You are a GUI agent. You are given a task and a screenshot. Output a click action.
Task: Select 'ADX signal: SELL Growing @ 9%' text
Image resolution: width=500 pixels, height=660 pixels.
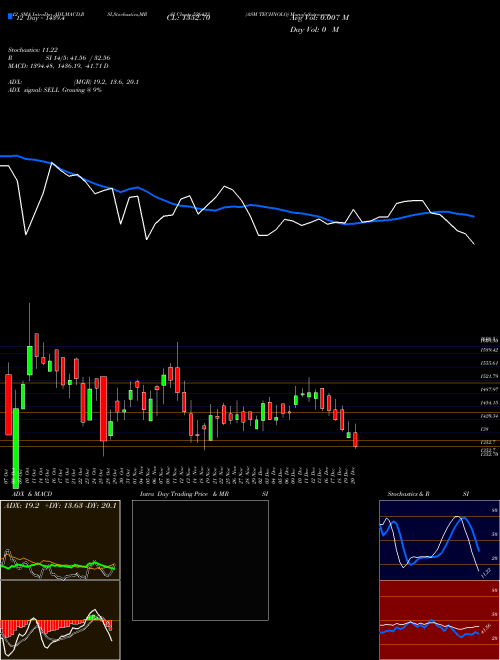pyautogui.click(x=55, y=90)
